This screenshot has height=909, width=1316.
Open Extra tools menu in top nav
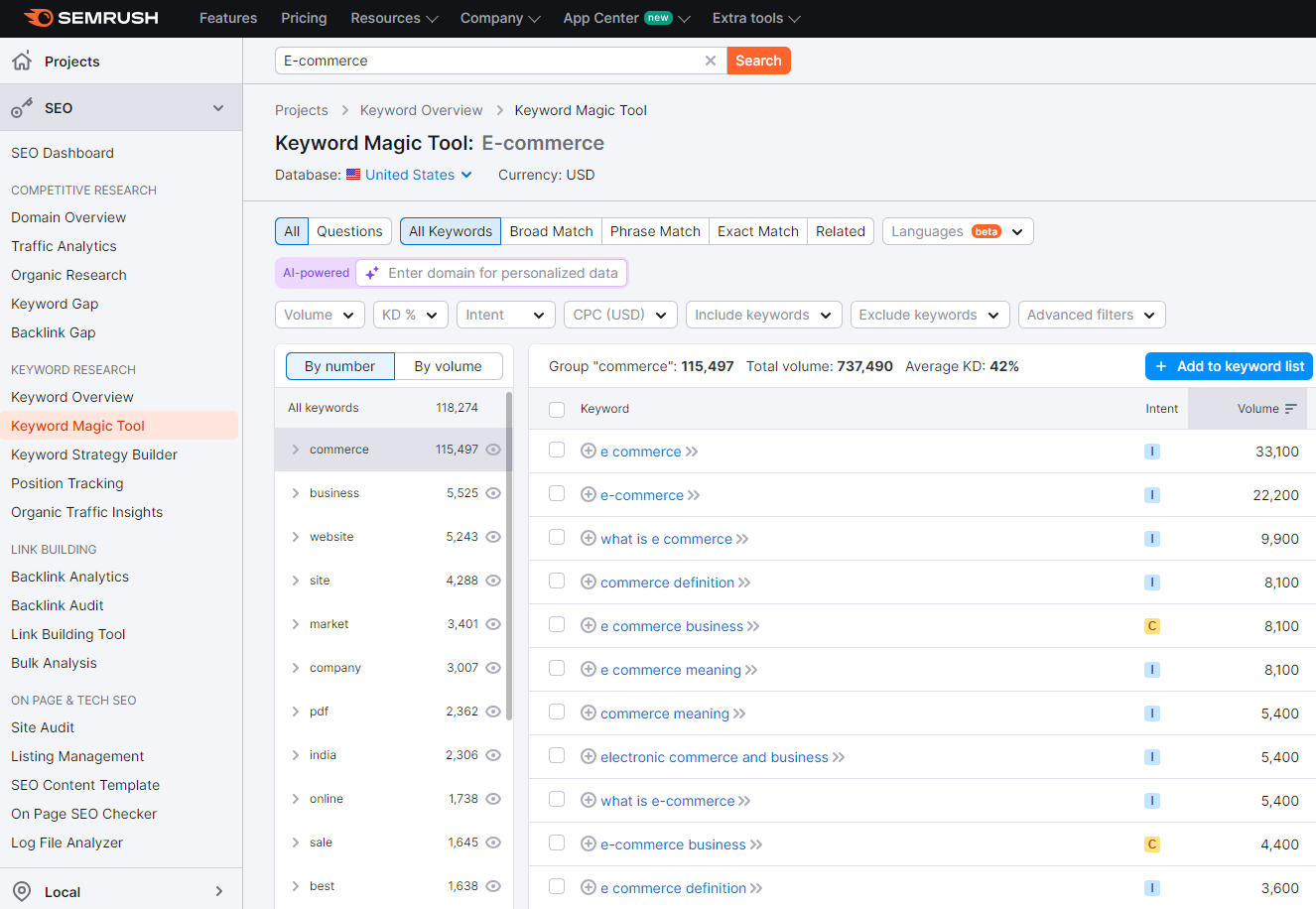(x=756, y=18)
